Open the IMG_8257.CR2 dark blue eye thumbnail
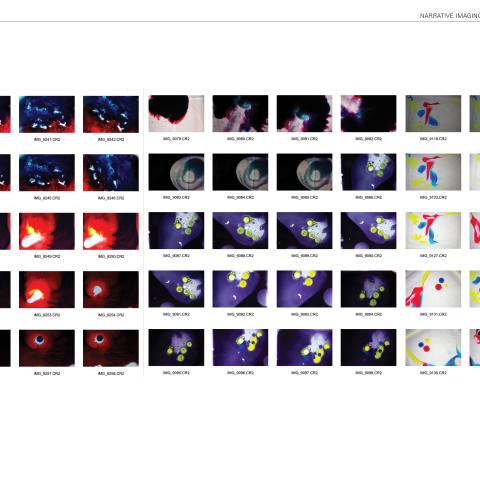Screen dimensions: 480x480 point(47,348)
